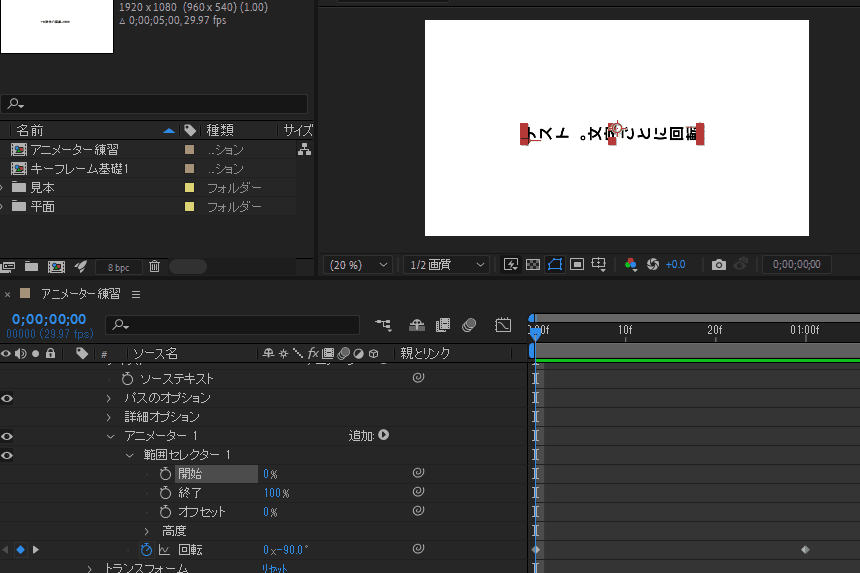Click the reset exposure aperture icon

(653, 265)
